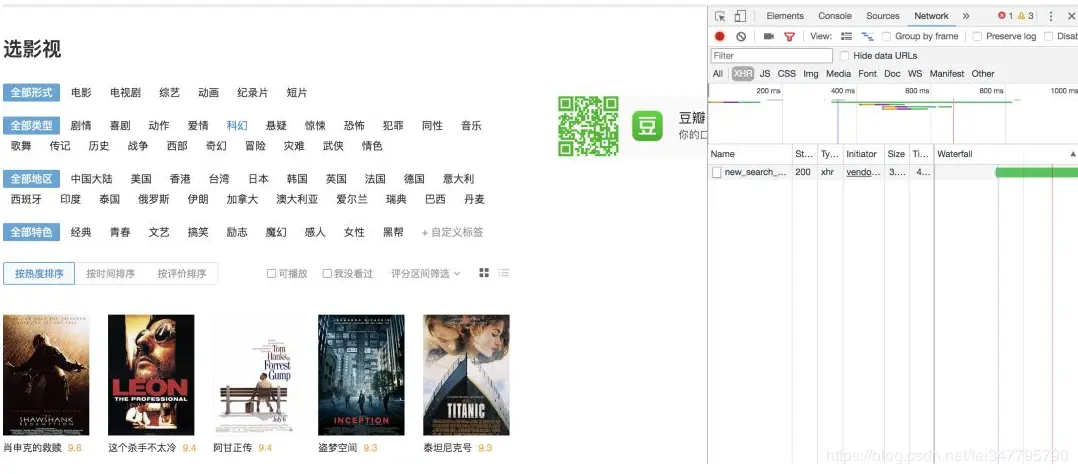Select the 全部形式 tag
The height and width of the screenshot is (474, 1078).
32,93
